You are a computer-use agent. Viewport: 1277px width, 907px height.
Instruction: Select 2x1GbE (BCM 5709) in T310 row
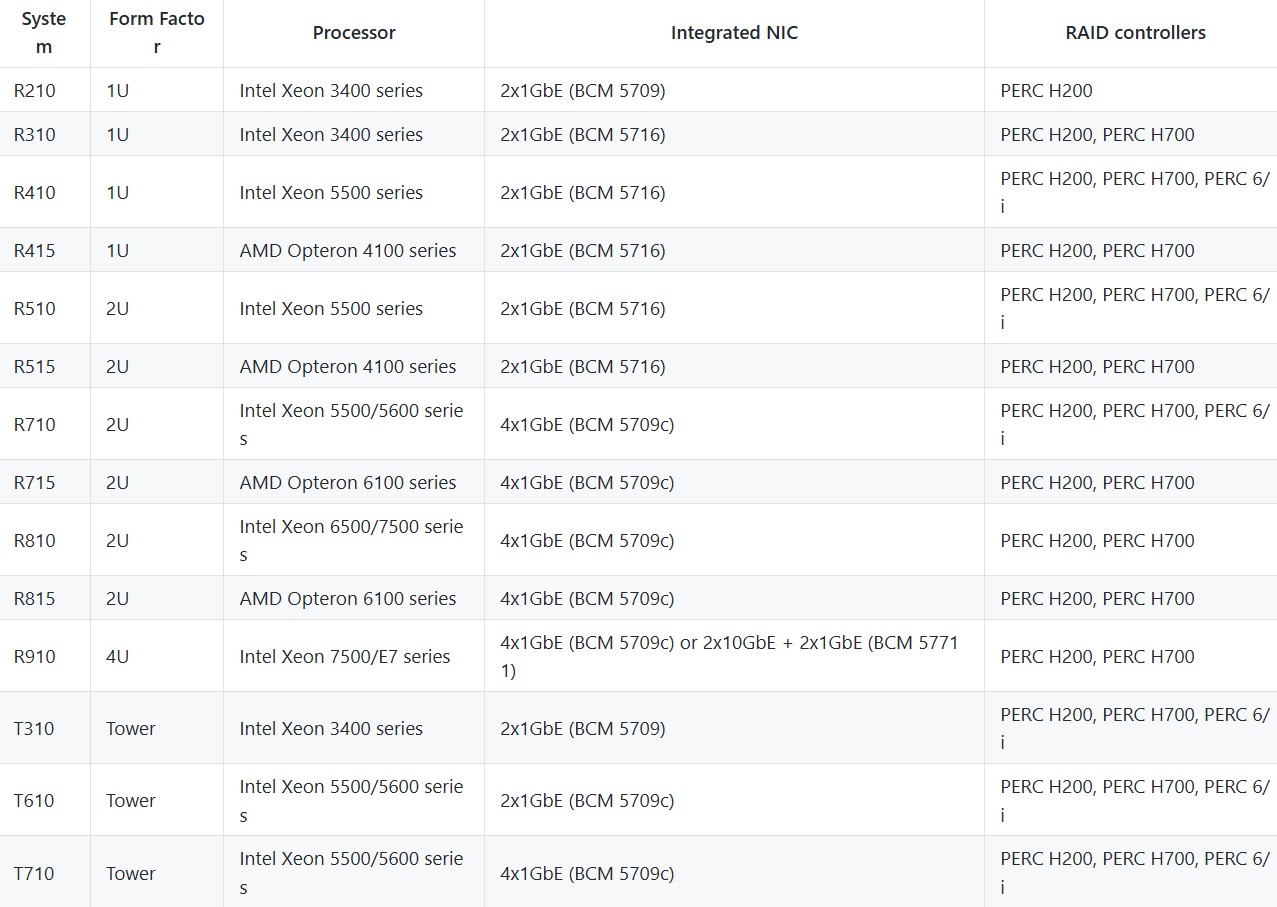click(x=734, y=728)
